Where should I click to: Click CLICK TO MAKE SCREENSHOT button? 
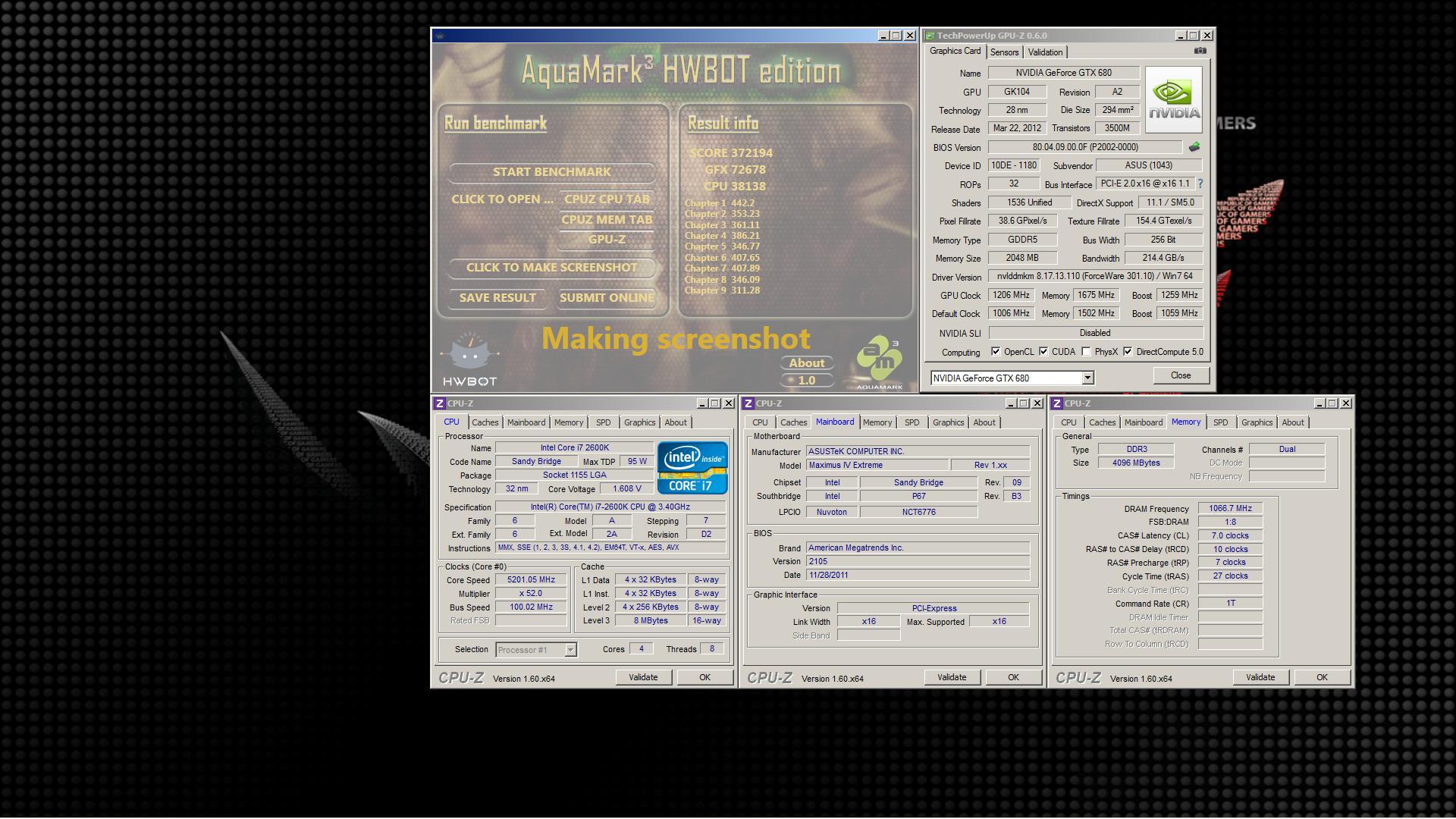click(551, 268)
